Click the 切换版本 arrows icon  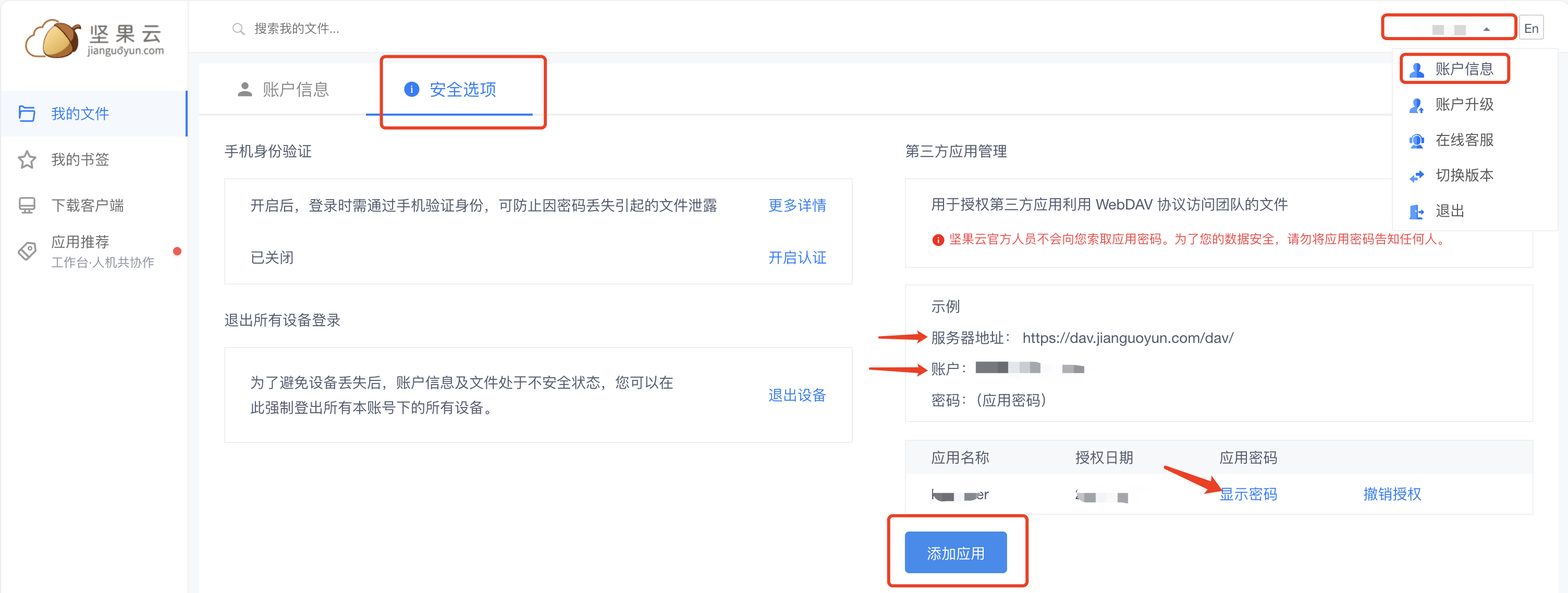coord(1416,176)
